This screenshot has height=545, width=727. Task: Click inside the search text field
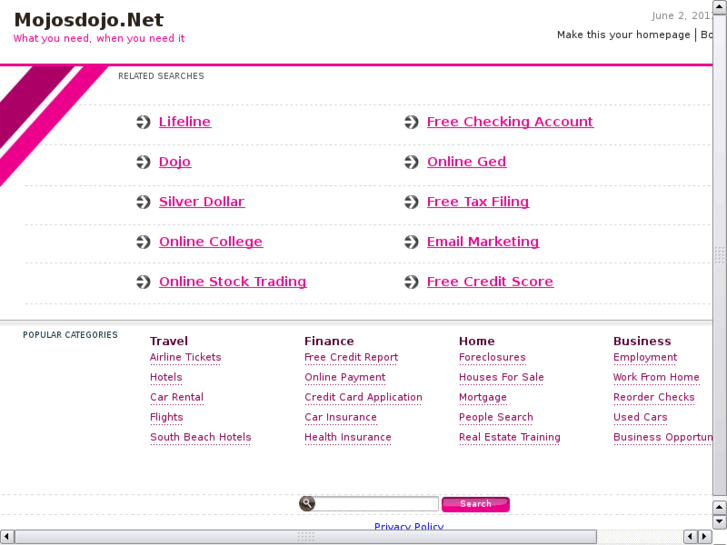[x=377, y=504]
